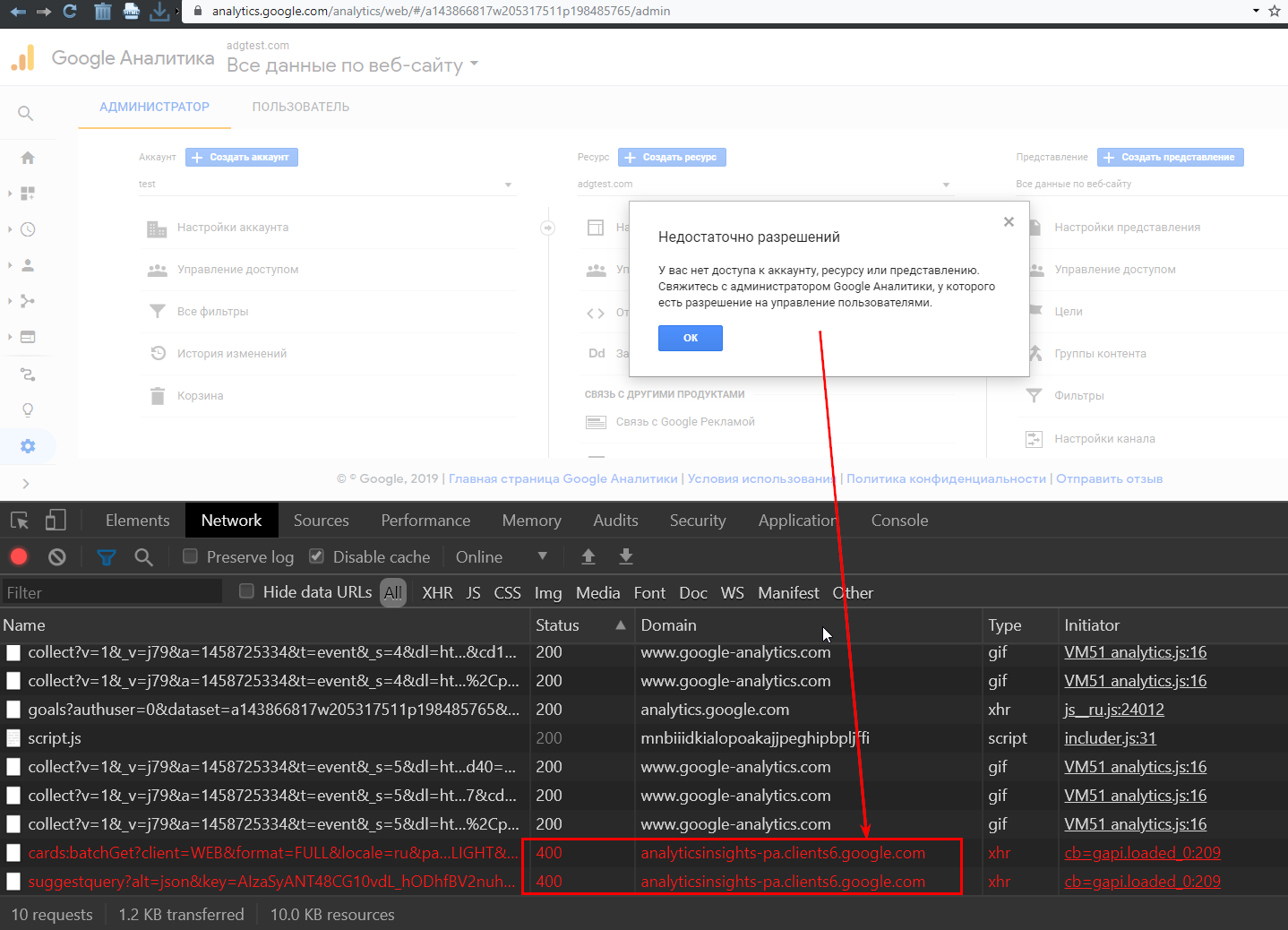Check the Hide data URLs checkbox
Viewport: 1288px width, 930px height.
point(246,590)
